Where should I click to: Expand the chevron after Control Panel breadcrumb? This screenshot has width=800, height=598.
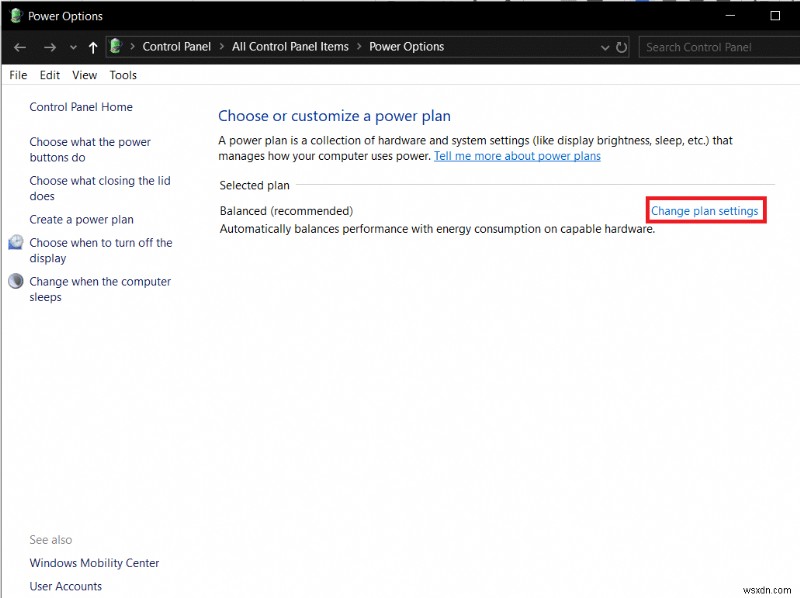[223, 47]
